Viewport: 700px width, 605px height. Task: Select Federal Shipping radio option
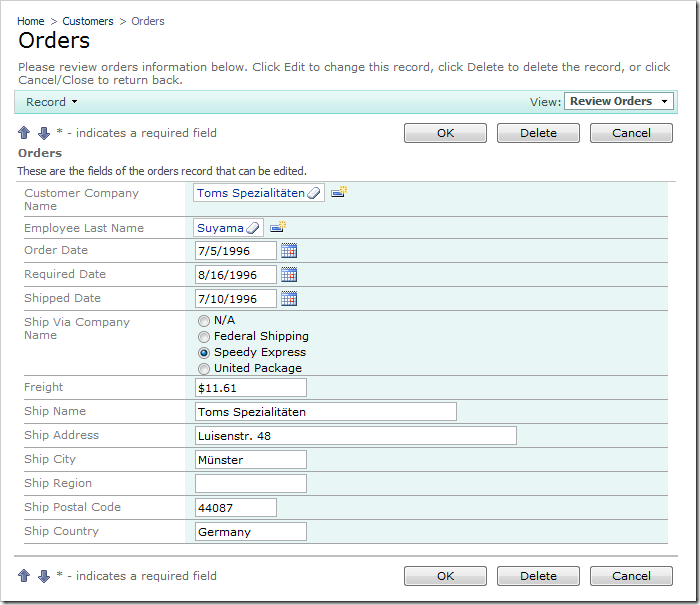click(x=204, y=337)
